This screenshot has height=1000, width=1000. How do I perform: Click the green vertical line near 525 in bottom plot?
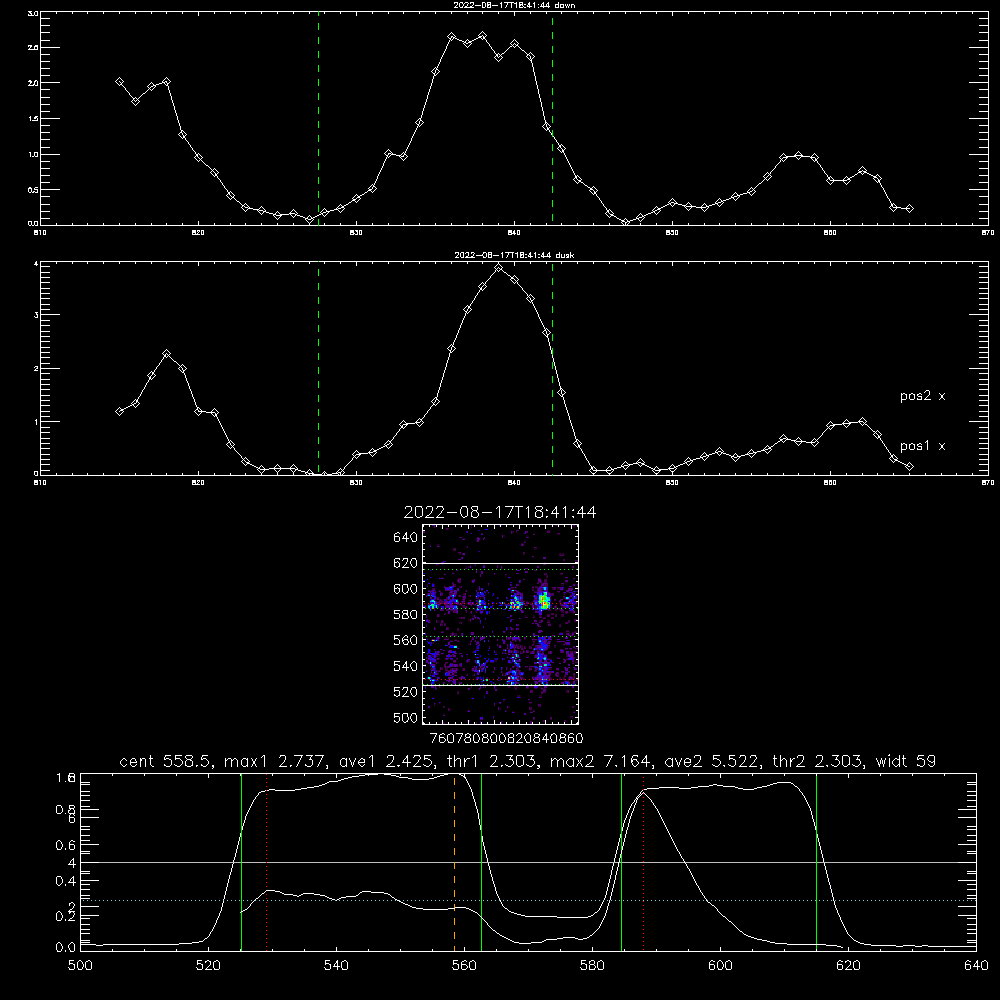click(x=241, y=861)
